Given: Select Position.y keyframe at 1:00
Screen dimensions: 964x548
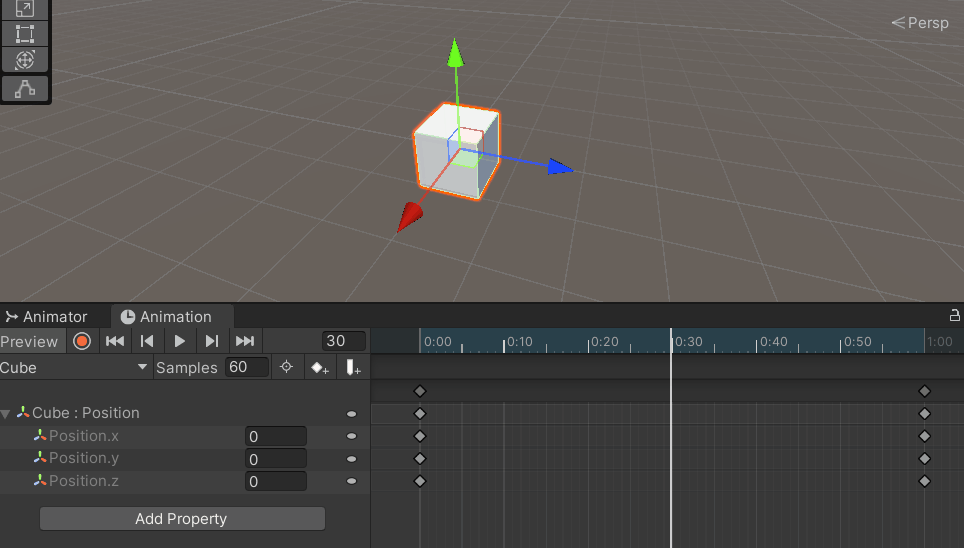Looking at the screenshot, I should click(x=925, y=459).
